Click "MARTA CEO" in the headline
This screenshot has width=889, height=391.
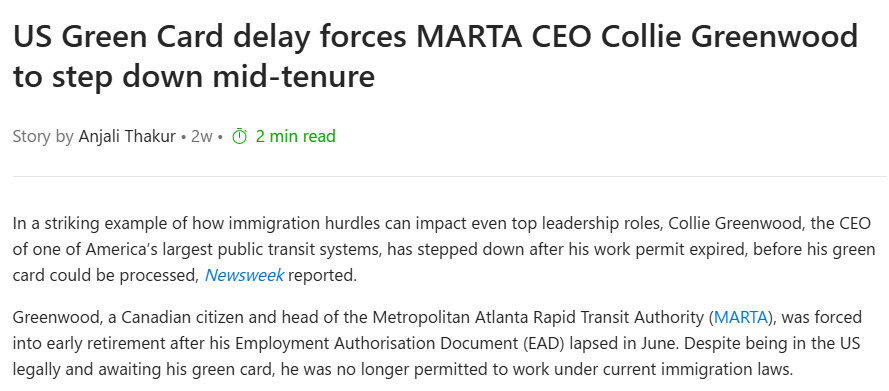(x=503, y=37)
